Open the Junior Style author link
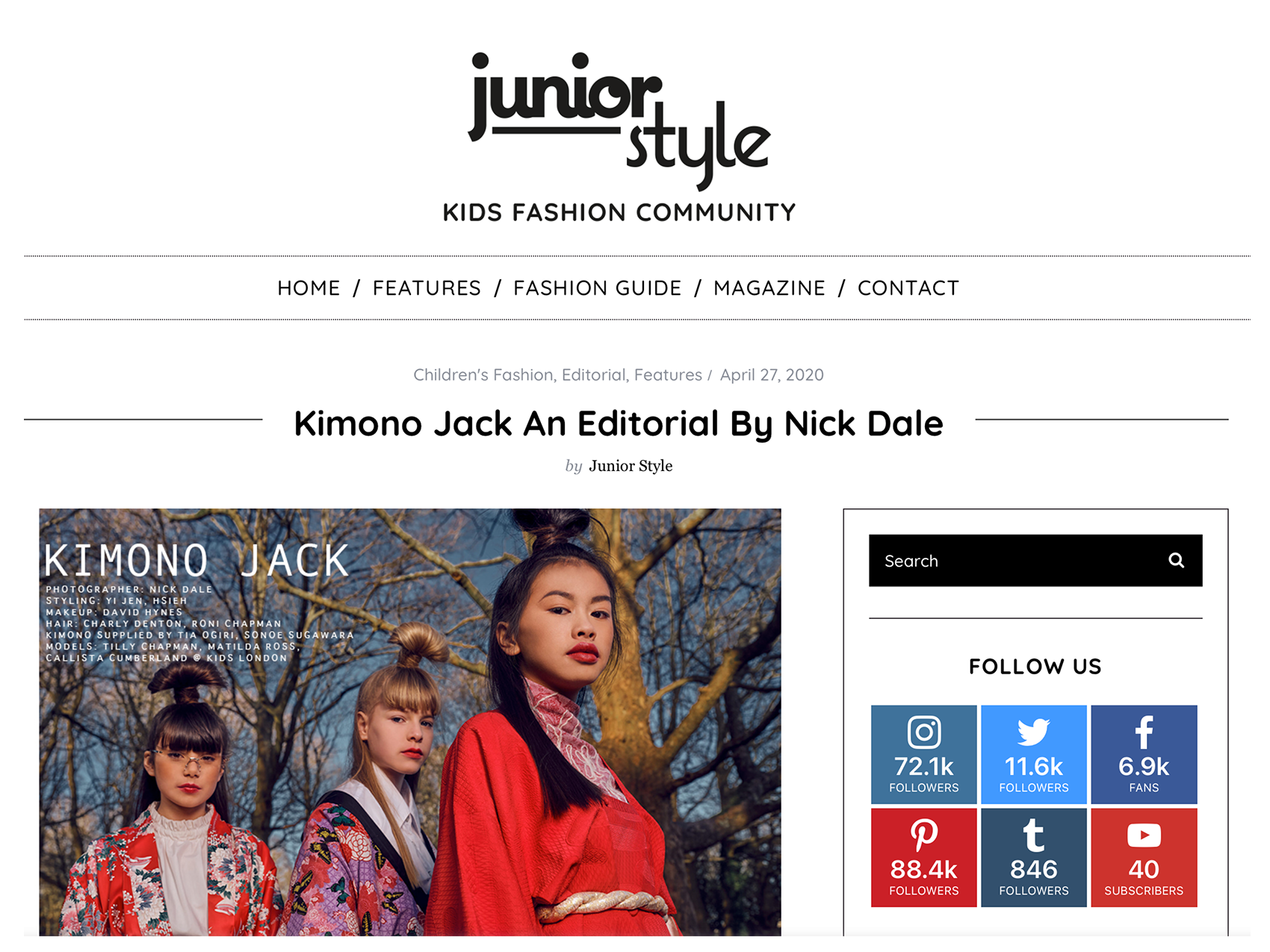Image resolution: width=1270 pixels, height=952 pixels. pos(631,466)
